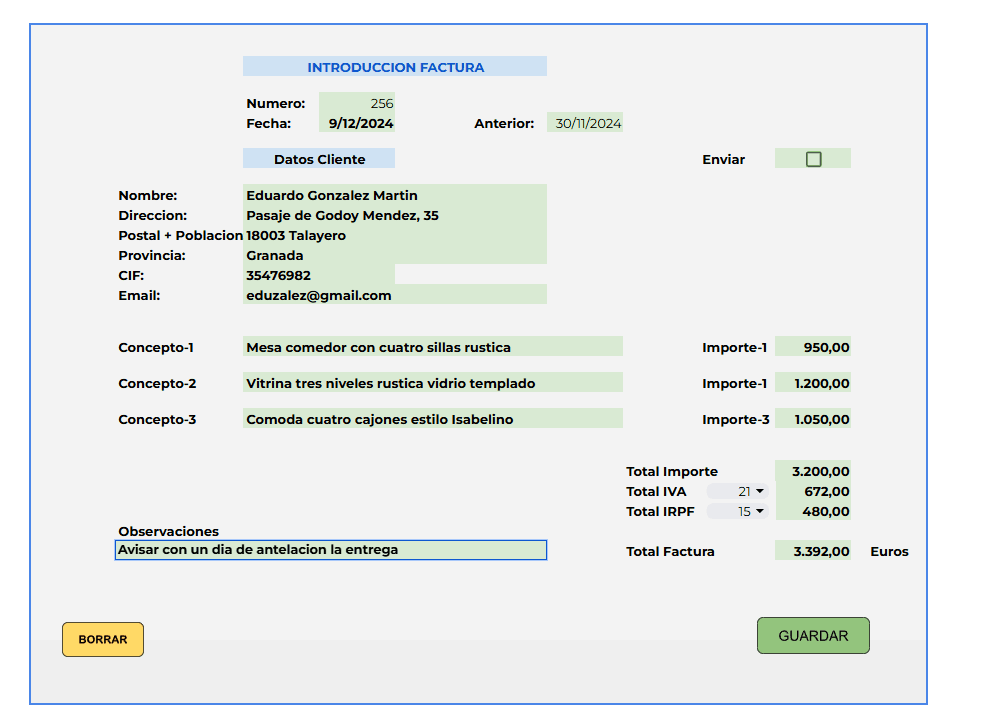This screenshot has height=726, width=1005.
Task: Click the Provincia field Granada
Action: 395,254
